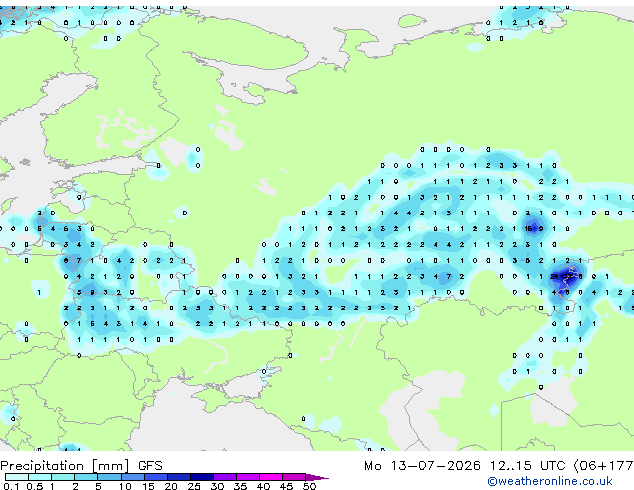Click the 20–25 mm legend color box
The width and height of the screenshot is (634, 490).
(179, 477)
